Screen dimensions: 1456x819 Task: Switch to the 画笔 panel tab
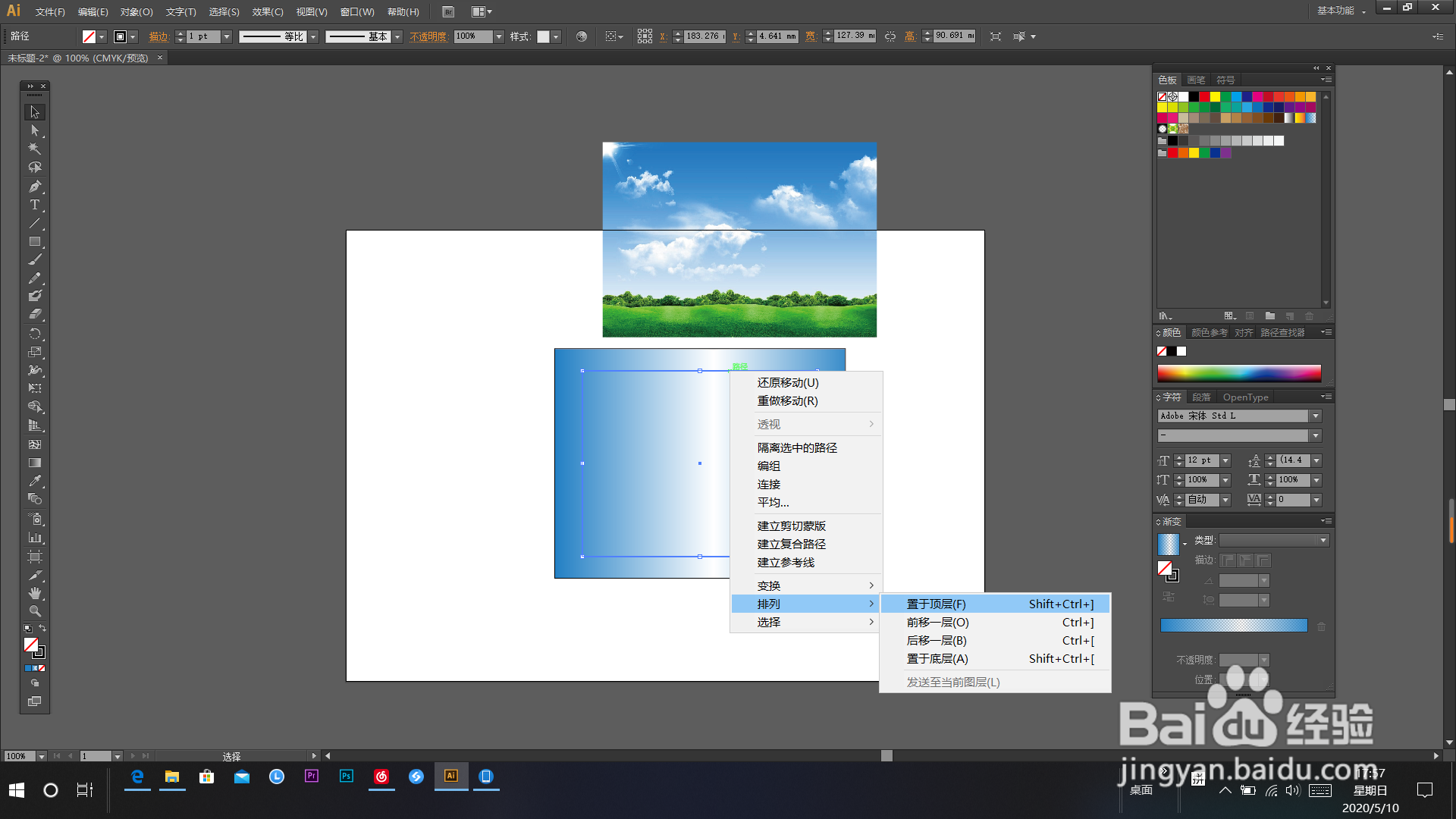(x=1196, y=80)
